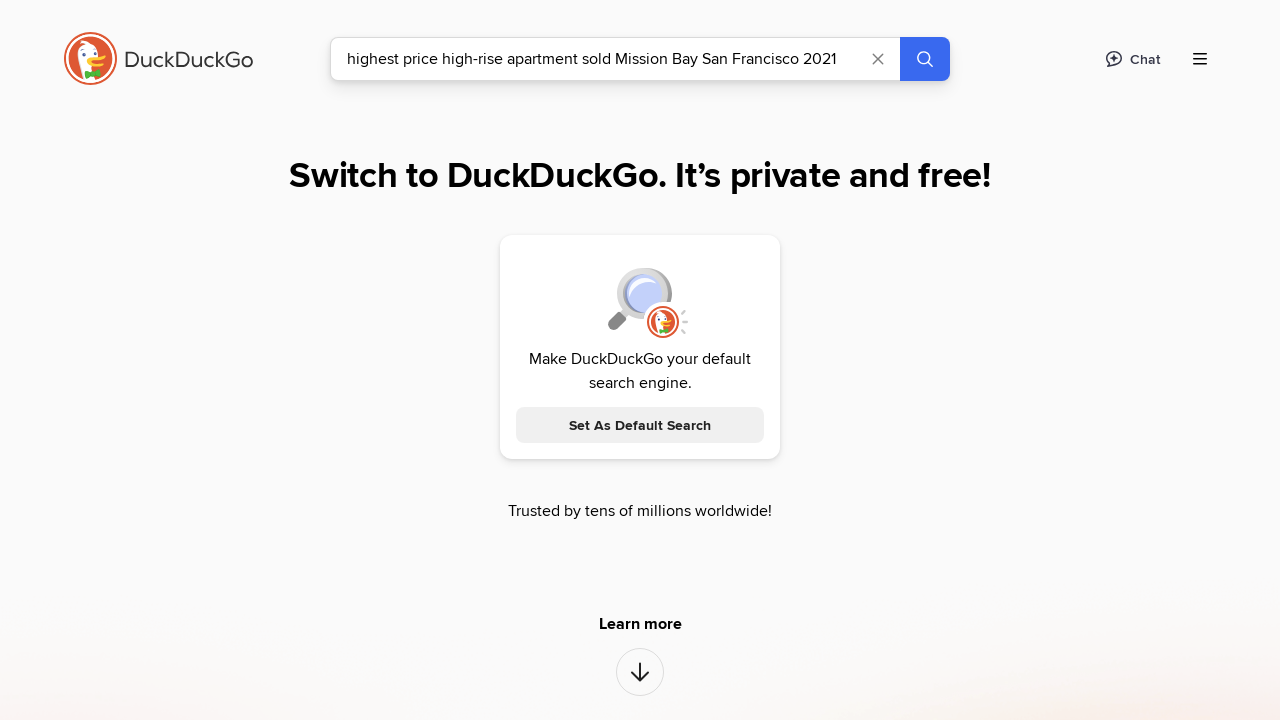Click the "Make DuckDuckGo your default" card text
This screenshot has height=720, width=1280.
640,359
